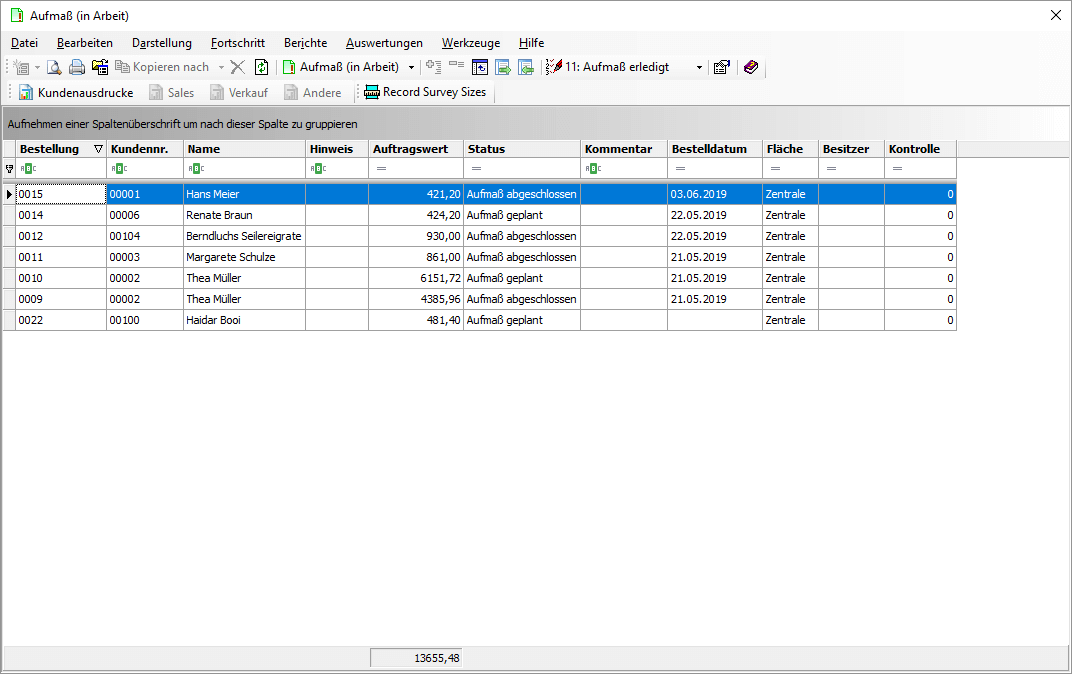The height and width of the screenshot is (674, 1072).
Task: Open the Werkzeuge menu
Action: pyautogui.click(x=471, y=43)
